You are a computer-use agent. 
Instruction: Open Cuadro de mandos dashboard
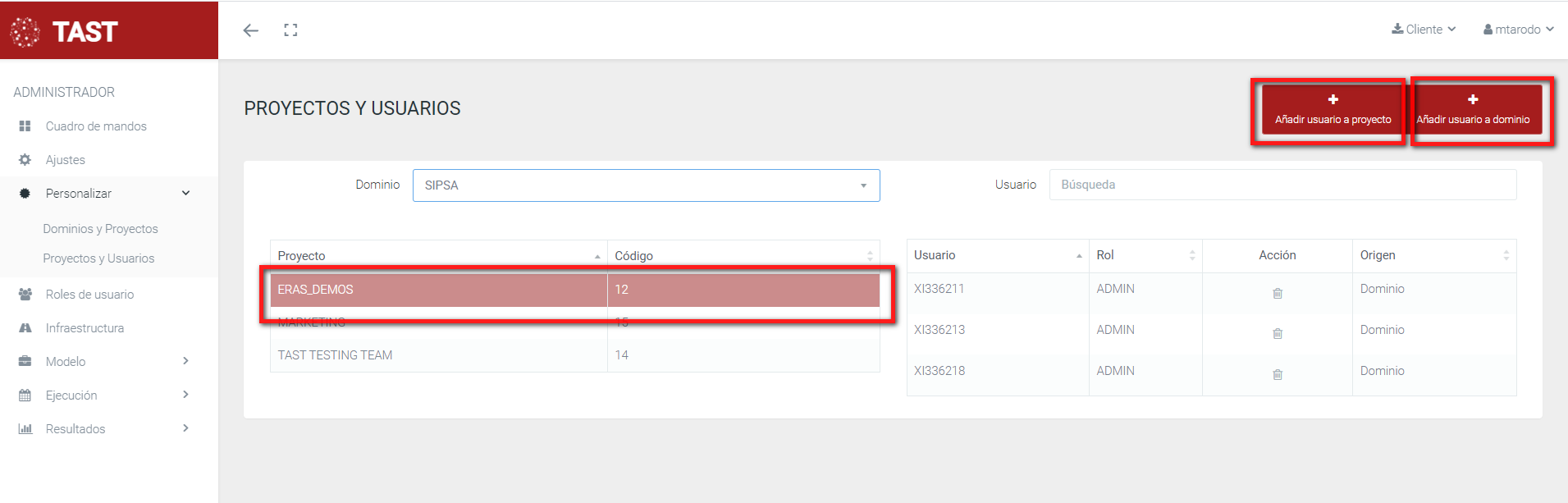click(x=95, y=126)
